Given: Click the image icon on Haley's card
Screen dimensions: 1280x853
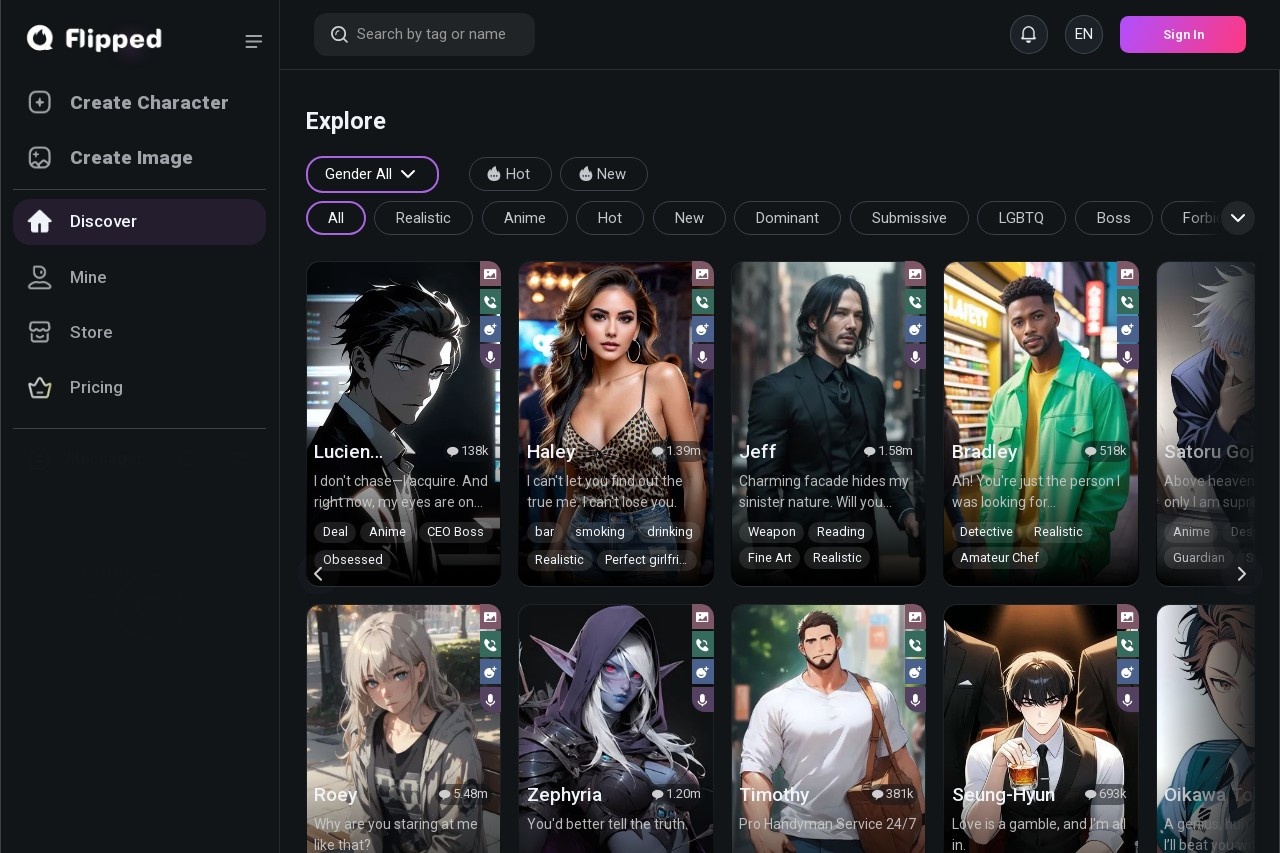Looking at the screenshot, I should click(x=703, y=274).
